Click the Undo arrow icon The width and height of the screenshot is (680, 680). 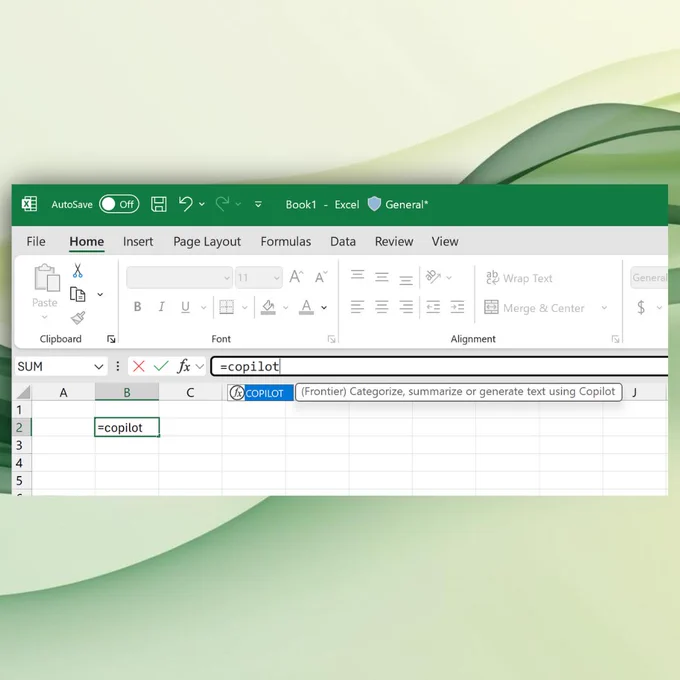click(x=186, y=204)
